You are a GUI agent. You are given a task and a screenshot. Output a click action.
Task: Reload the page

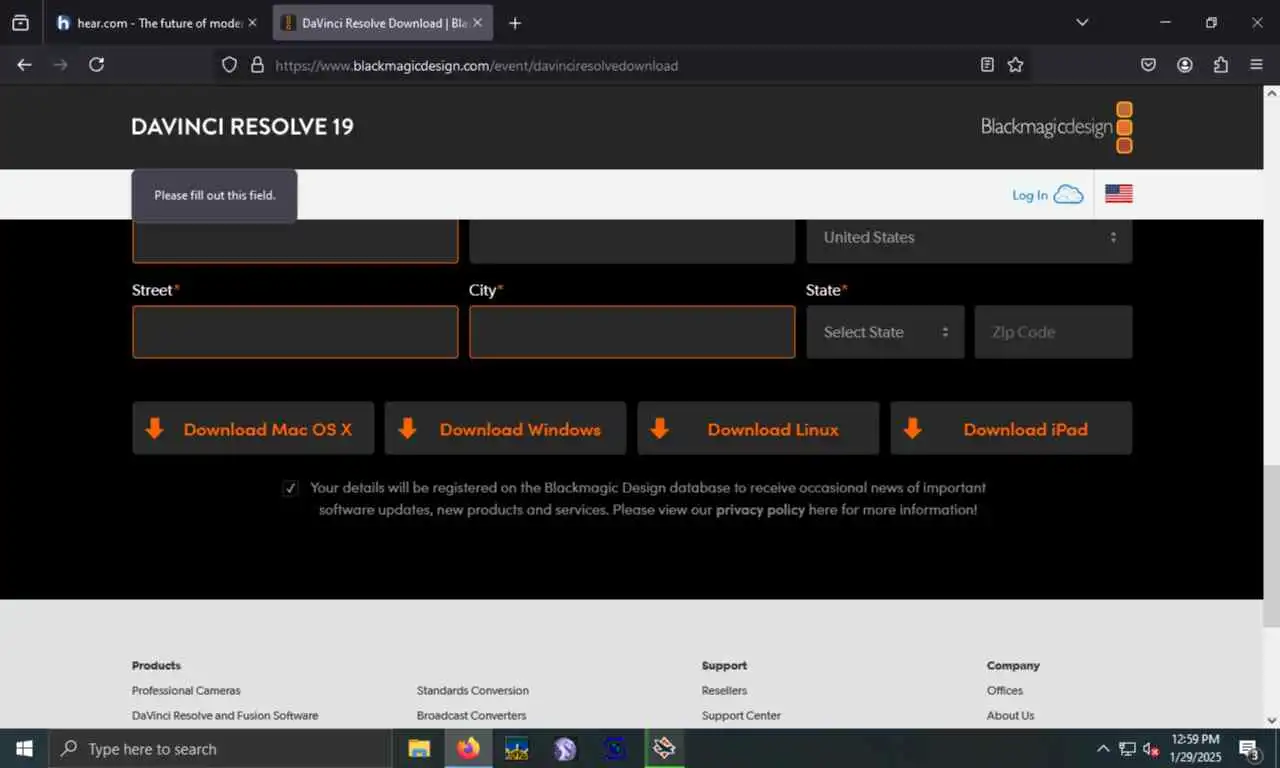point(96,65)
